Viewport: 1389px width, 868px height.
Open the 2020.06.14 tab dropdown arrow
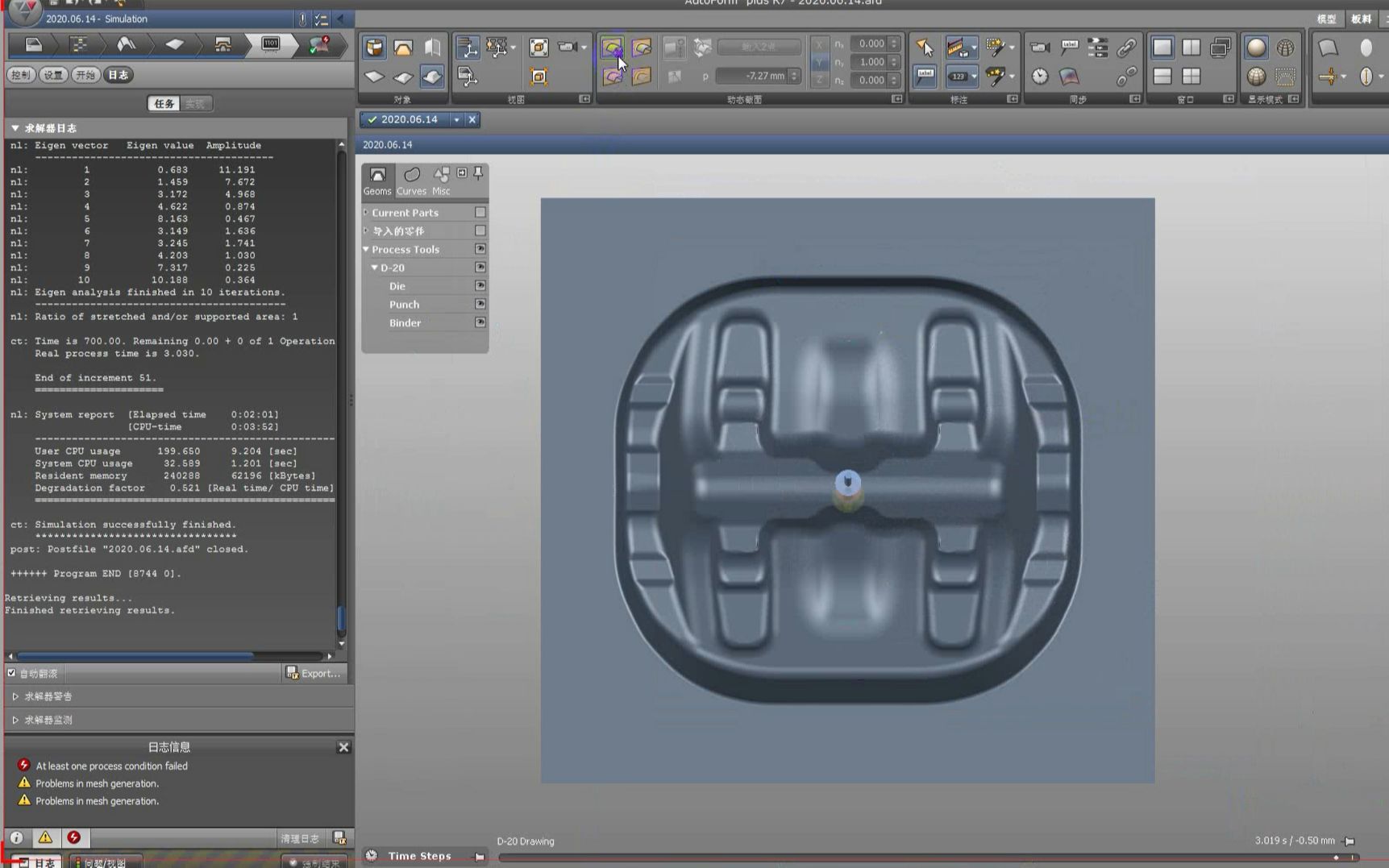point(456,119)
